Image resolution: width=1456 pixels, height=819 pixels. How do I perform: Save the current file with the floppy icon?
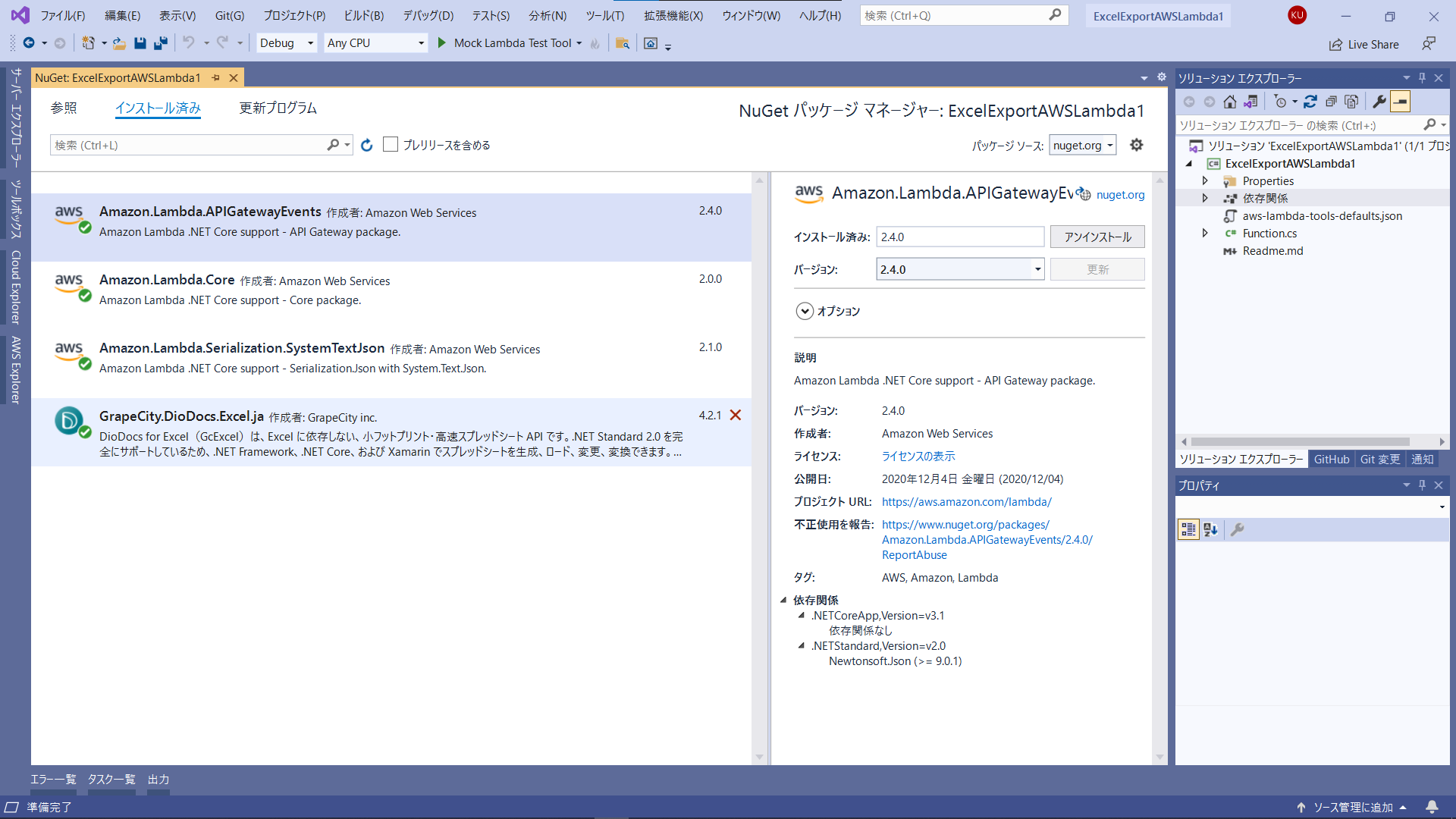point(140,43)
